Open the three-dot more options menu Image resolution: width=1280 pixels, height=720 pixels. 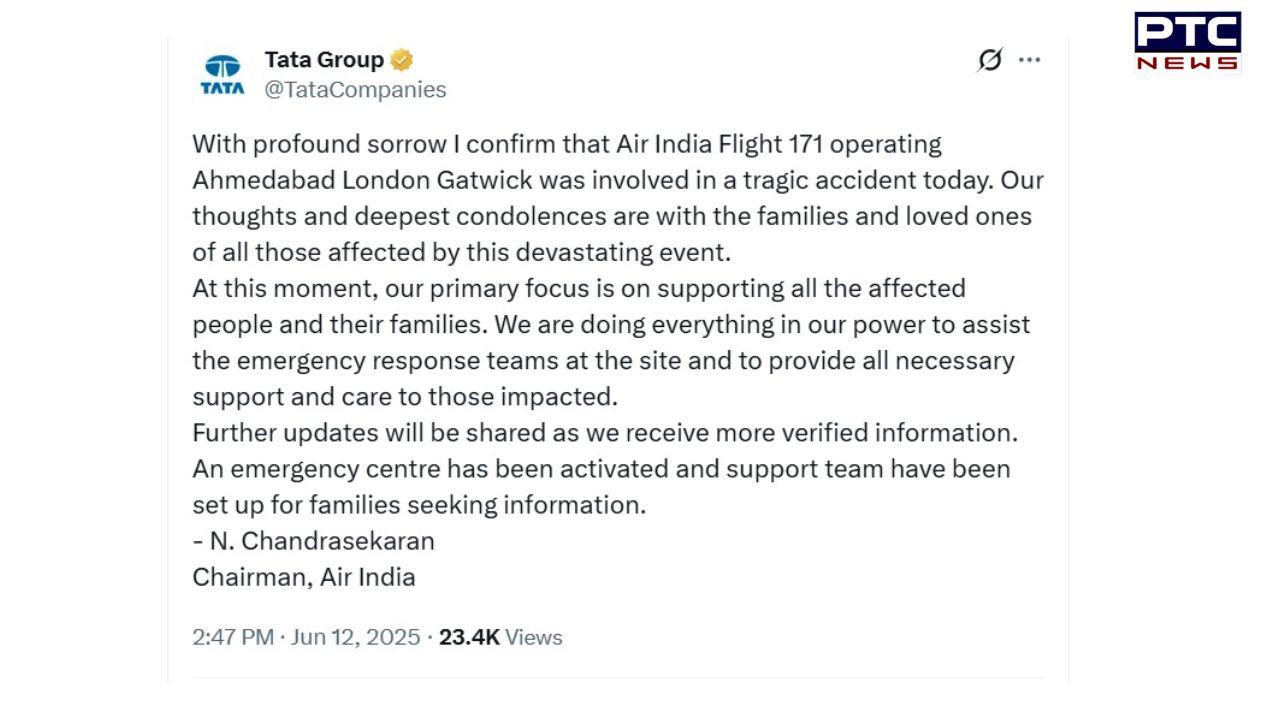pos(1029,60)
